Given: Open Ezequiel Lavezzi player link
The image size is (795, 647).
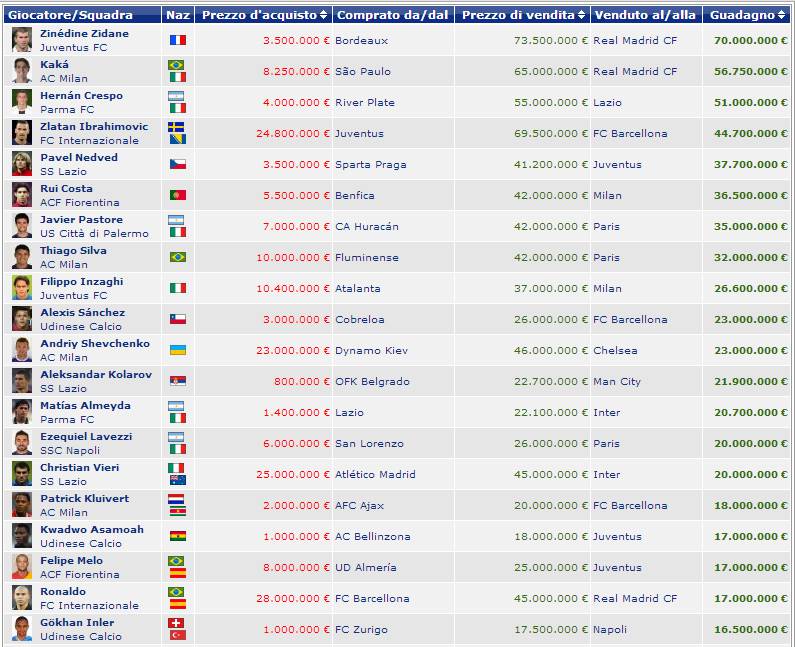Looking at the screenshot, I should pyautogui.click(x=86, y=436).
